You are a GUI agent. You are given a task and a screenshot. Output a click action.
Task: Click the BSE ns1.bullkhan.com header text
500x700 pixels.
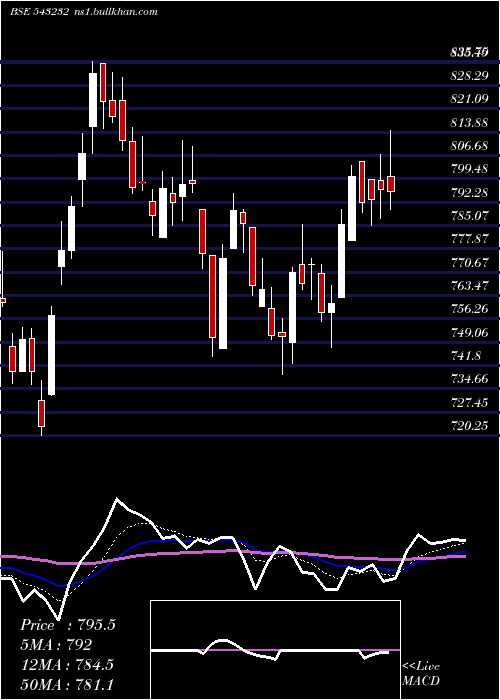click(x=84, y=12)
